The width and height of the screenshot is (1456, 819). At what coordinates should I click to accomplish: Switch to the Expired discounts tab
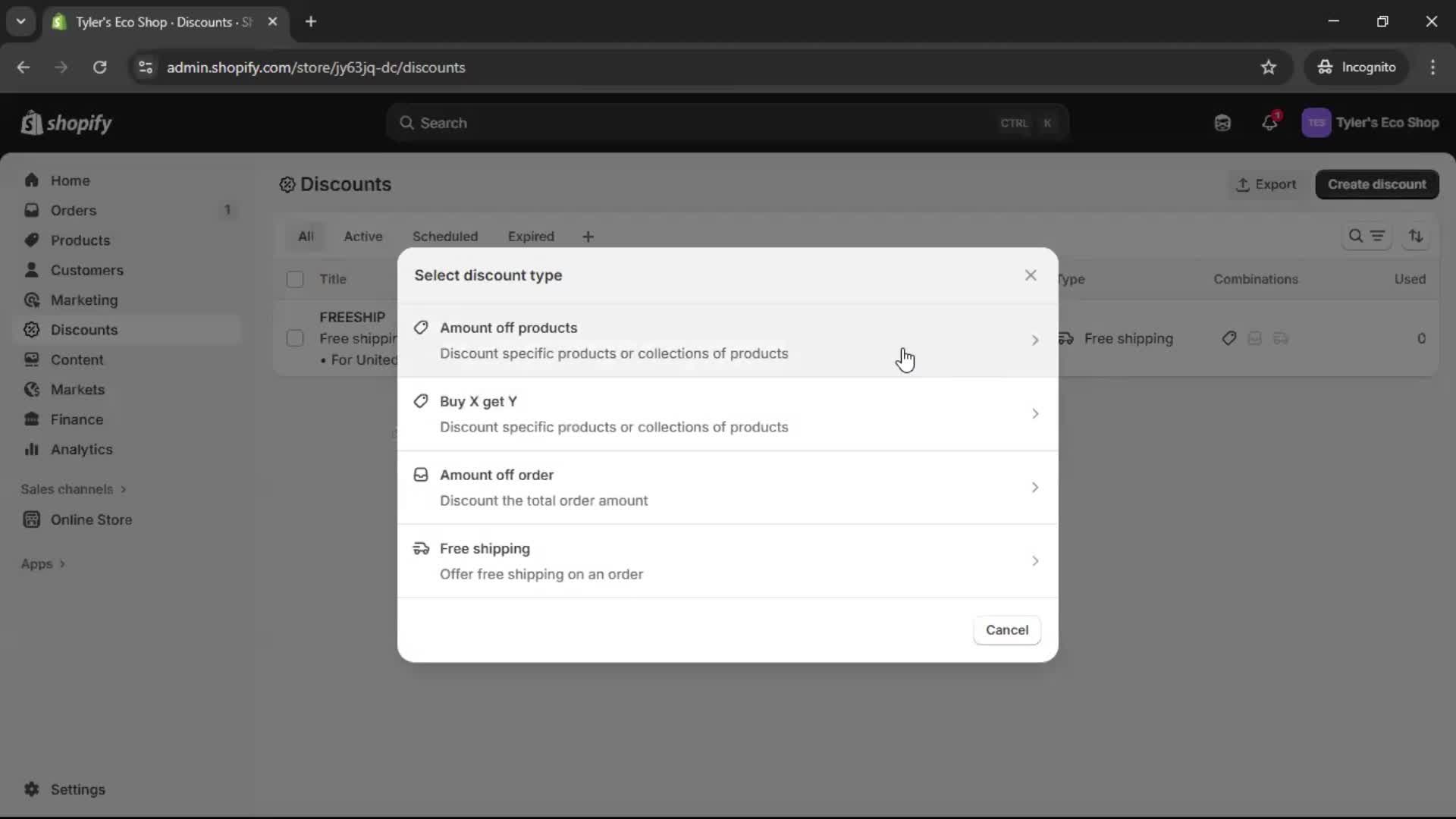click(x=530, y=236)
